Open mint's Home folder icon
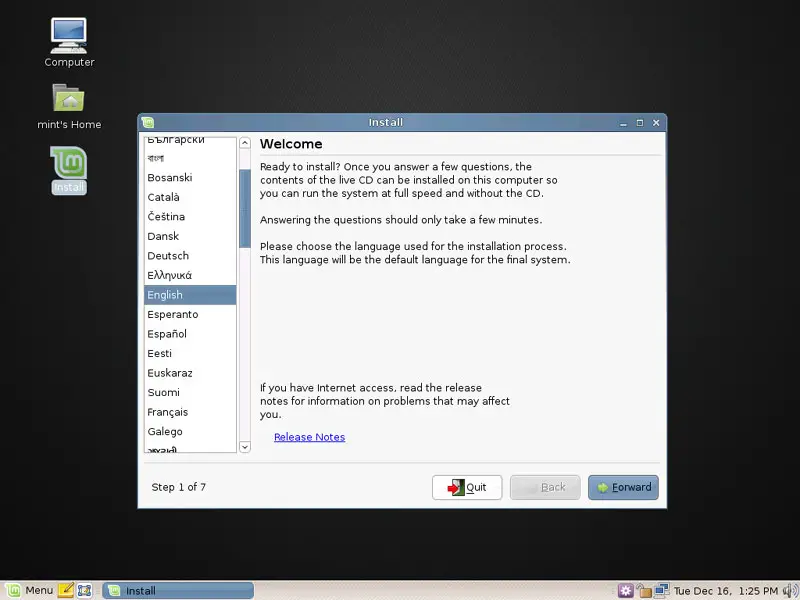The width and height of the screenshot is (800, 600). point(69,100)
